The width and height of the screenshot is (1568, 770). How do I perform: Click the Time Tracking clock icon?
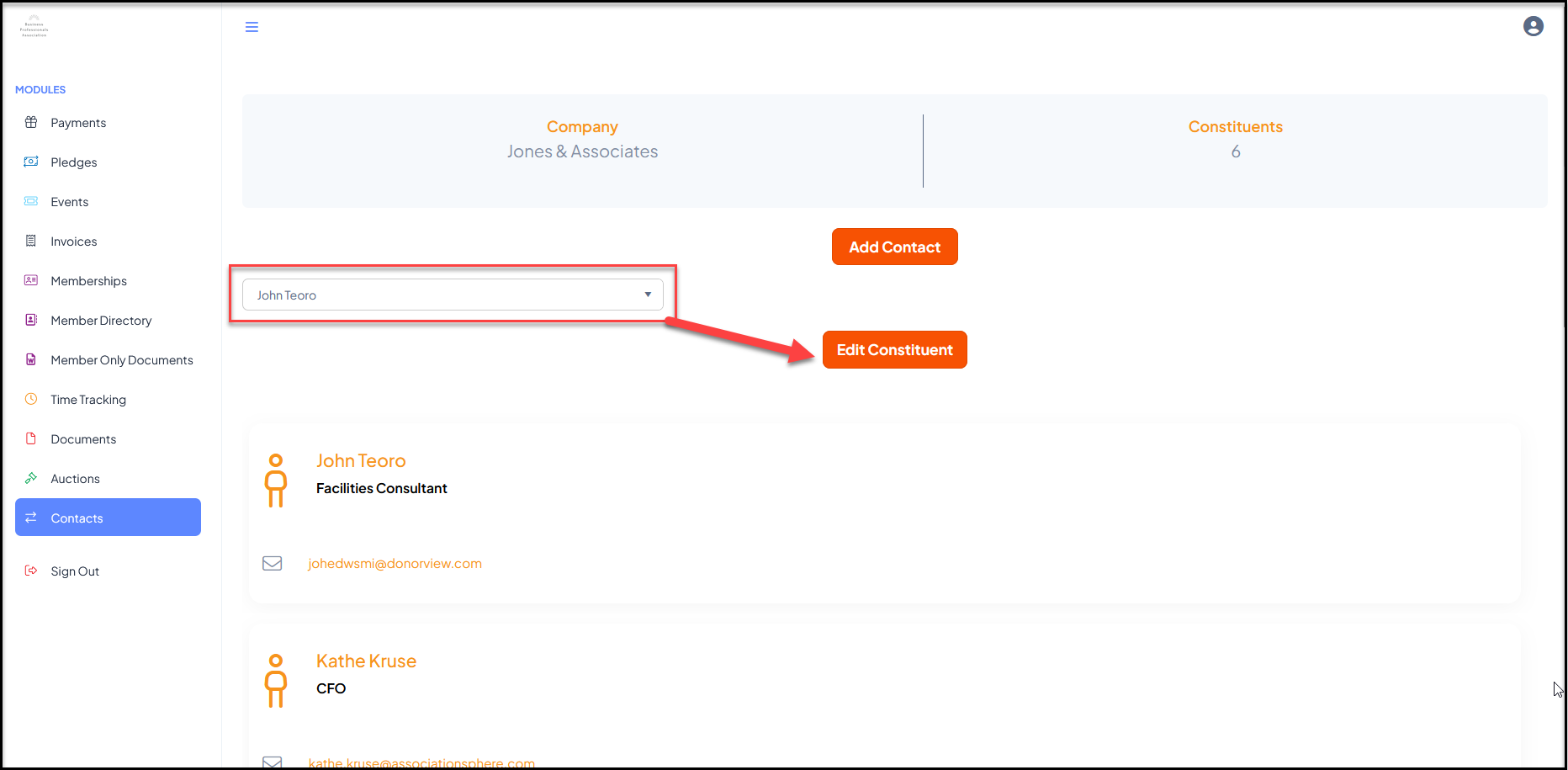pyautogui.click(x=31, y=399)
